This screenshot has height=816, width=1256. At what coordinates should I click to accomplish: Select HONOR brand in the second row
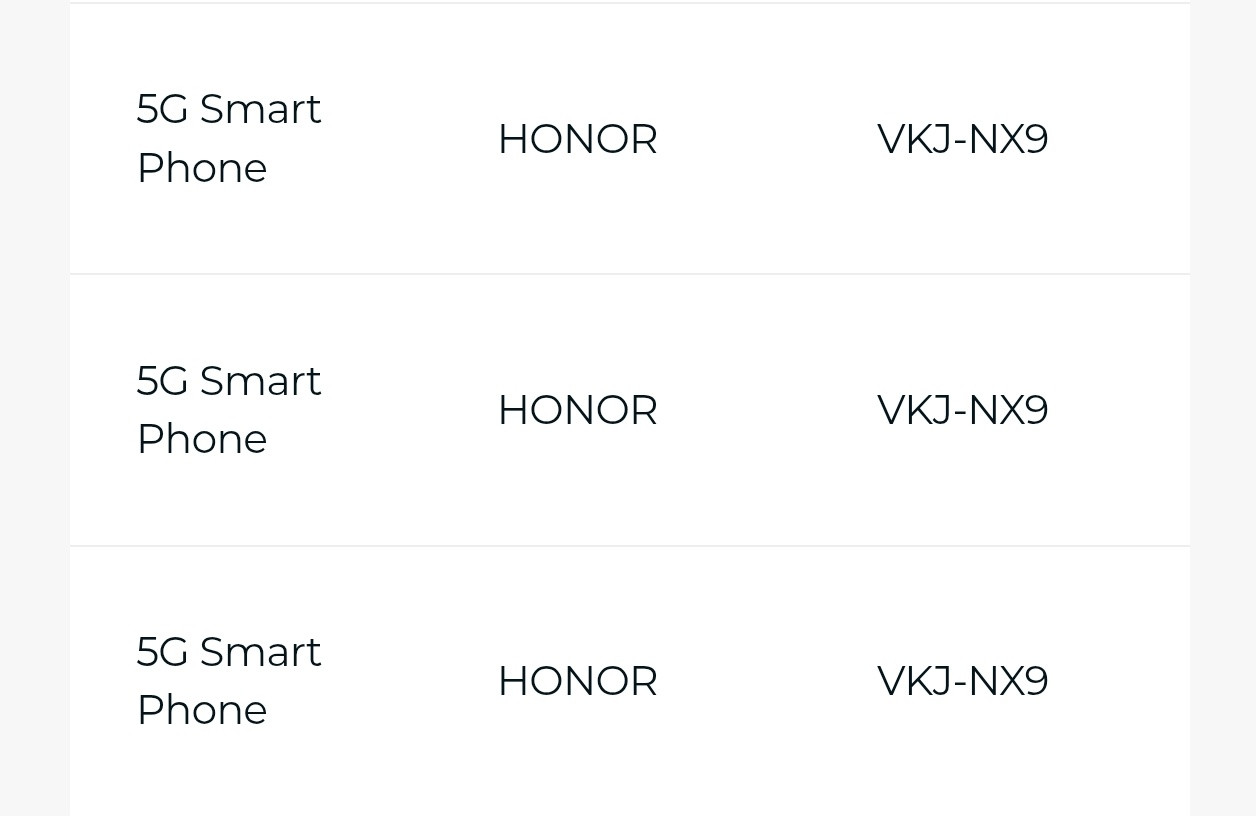tap(577, 410)
